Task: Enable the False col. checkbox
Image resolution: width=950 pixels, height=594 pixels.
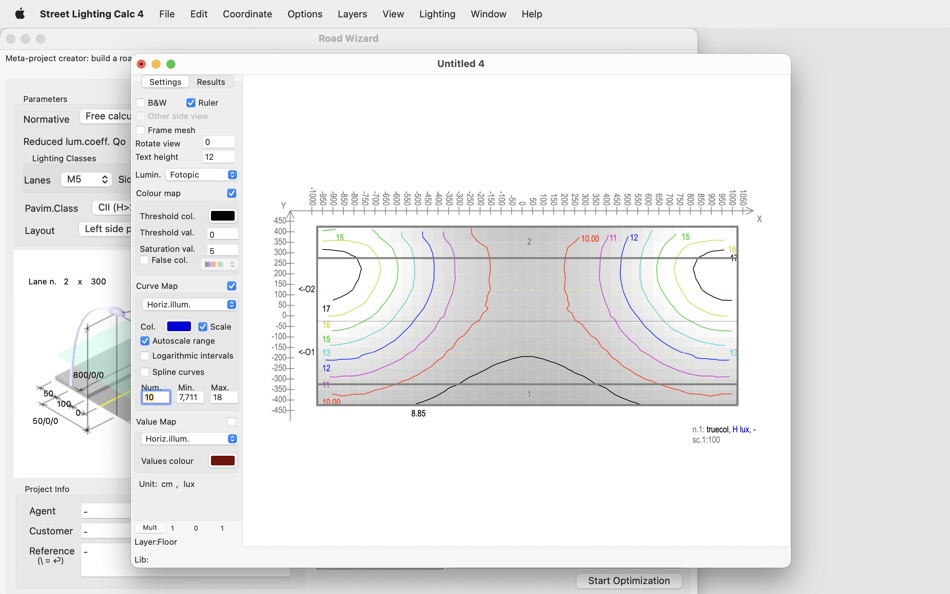Action: point(144,260)
